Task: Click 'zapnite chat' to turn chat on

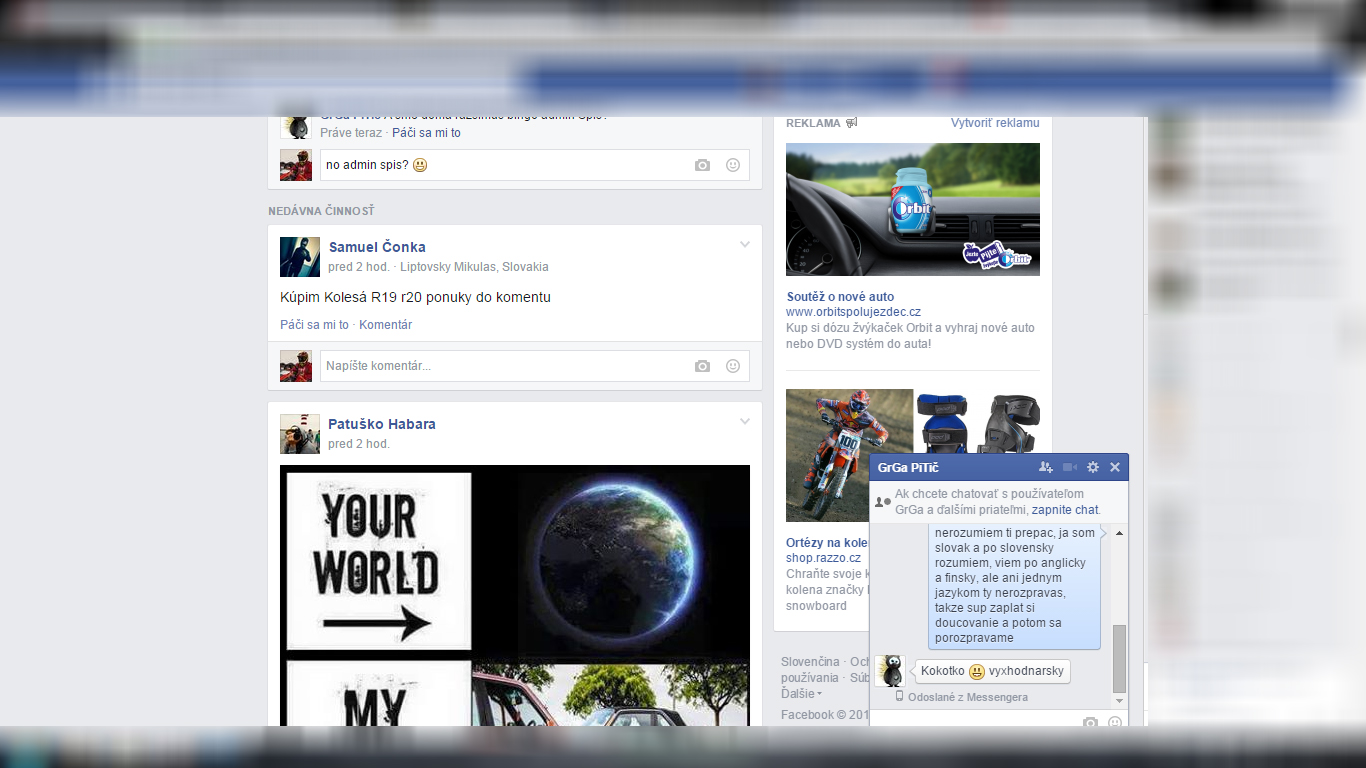Action: 1065,510
